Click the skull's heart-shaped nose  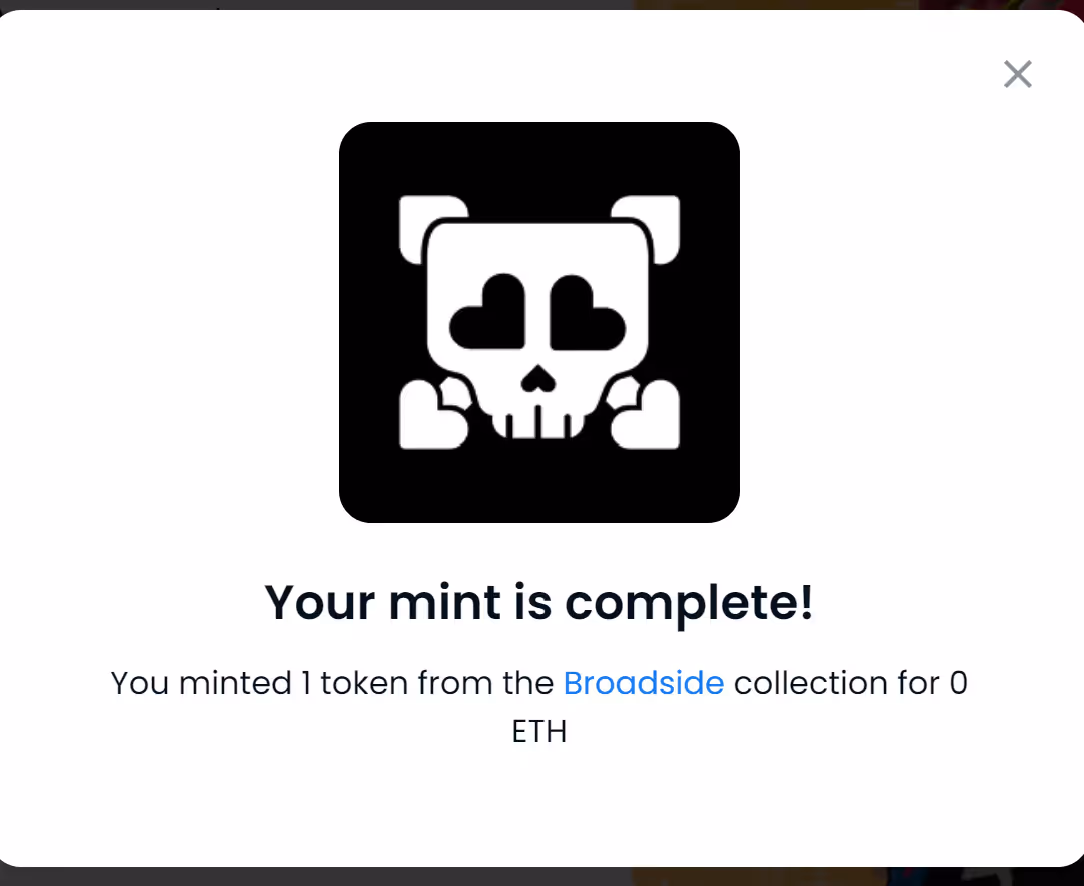click(538, 379)
